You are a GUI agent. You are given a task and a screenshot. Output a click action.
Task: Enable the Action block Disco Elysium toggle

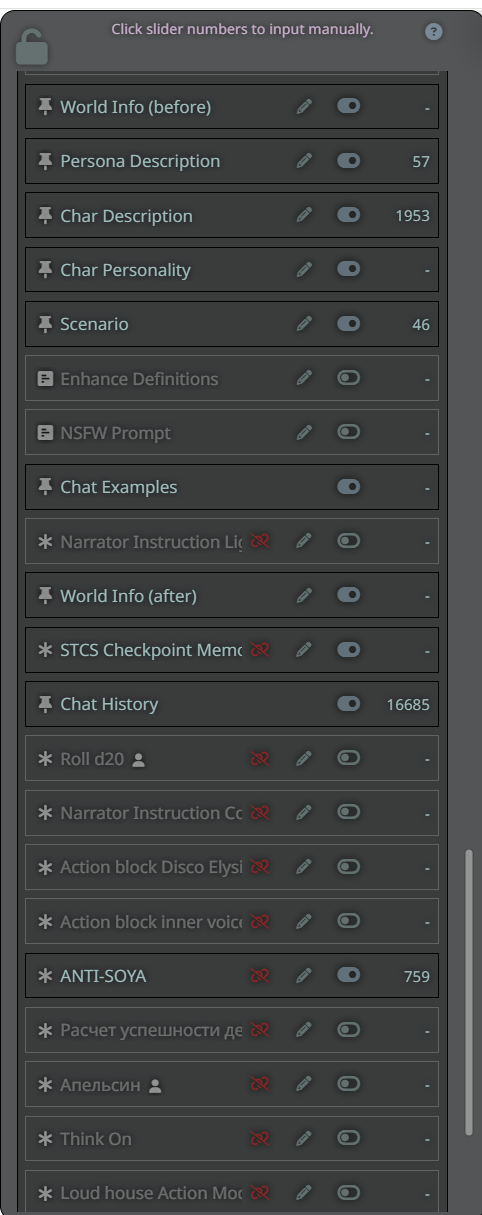click(348, 866)
